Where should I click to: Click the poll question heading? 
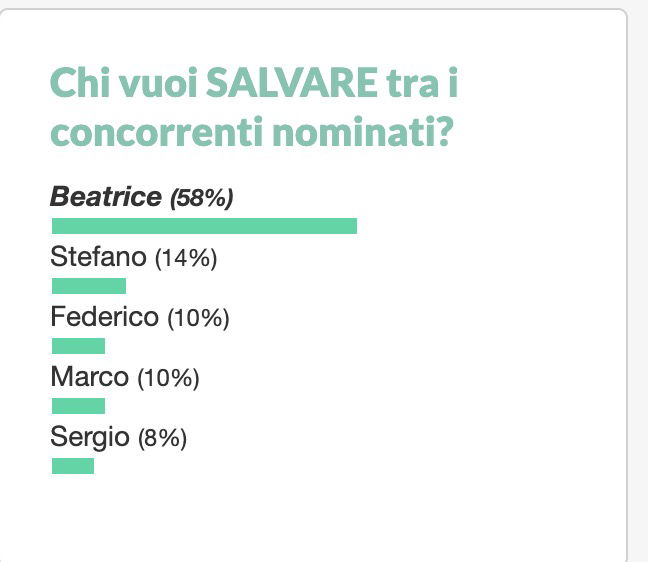[254, 107]
